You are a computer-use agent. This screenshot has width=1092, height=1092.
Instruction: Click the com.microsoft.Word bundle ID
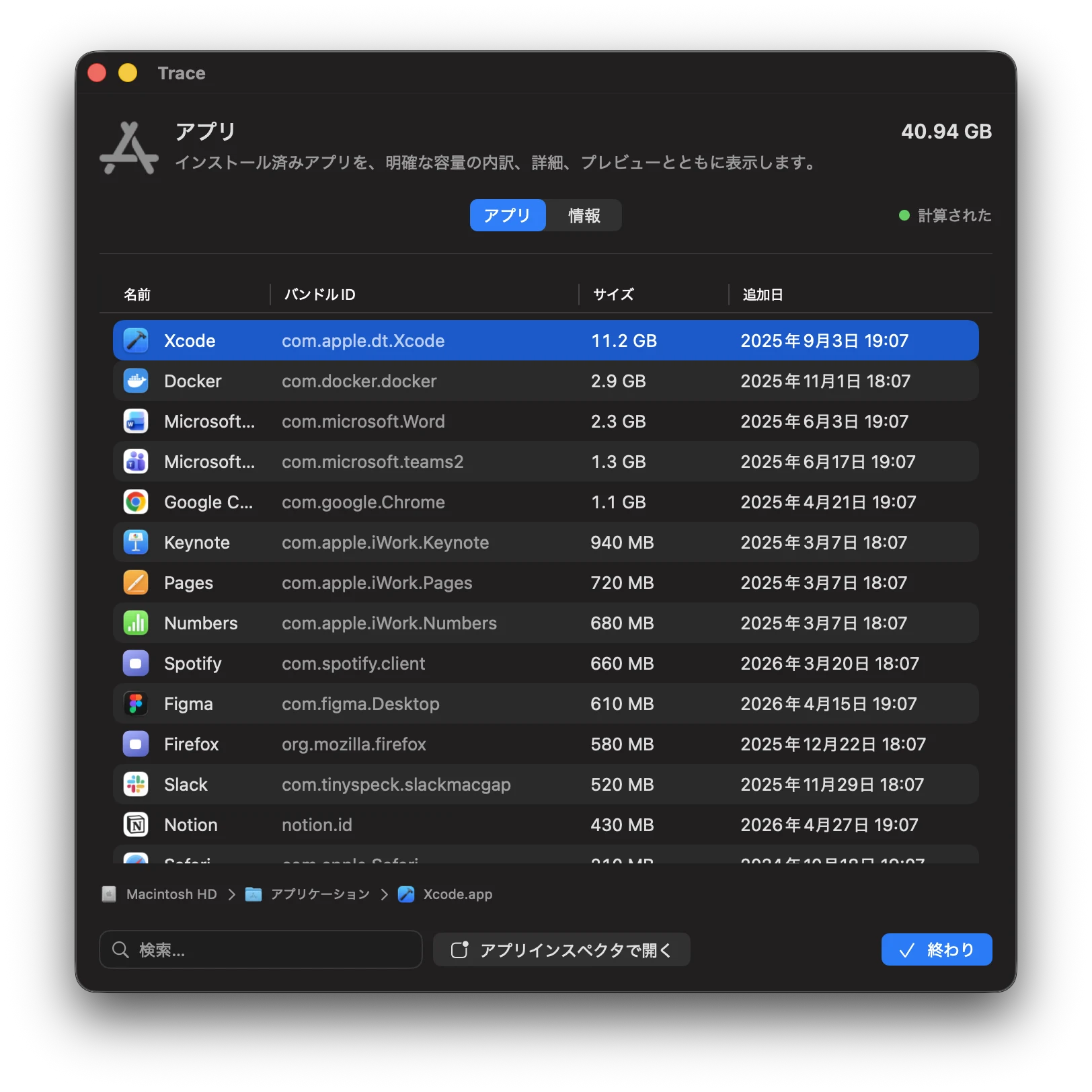(363, 422)
